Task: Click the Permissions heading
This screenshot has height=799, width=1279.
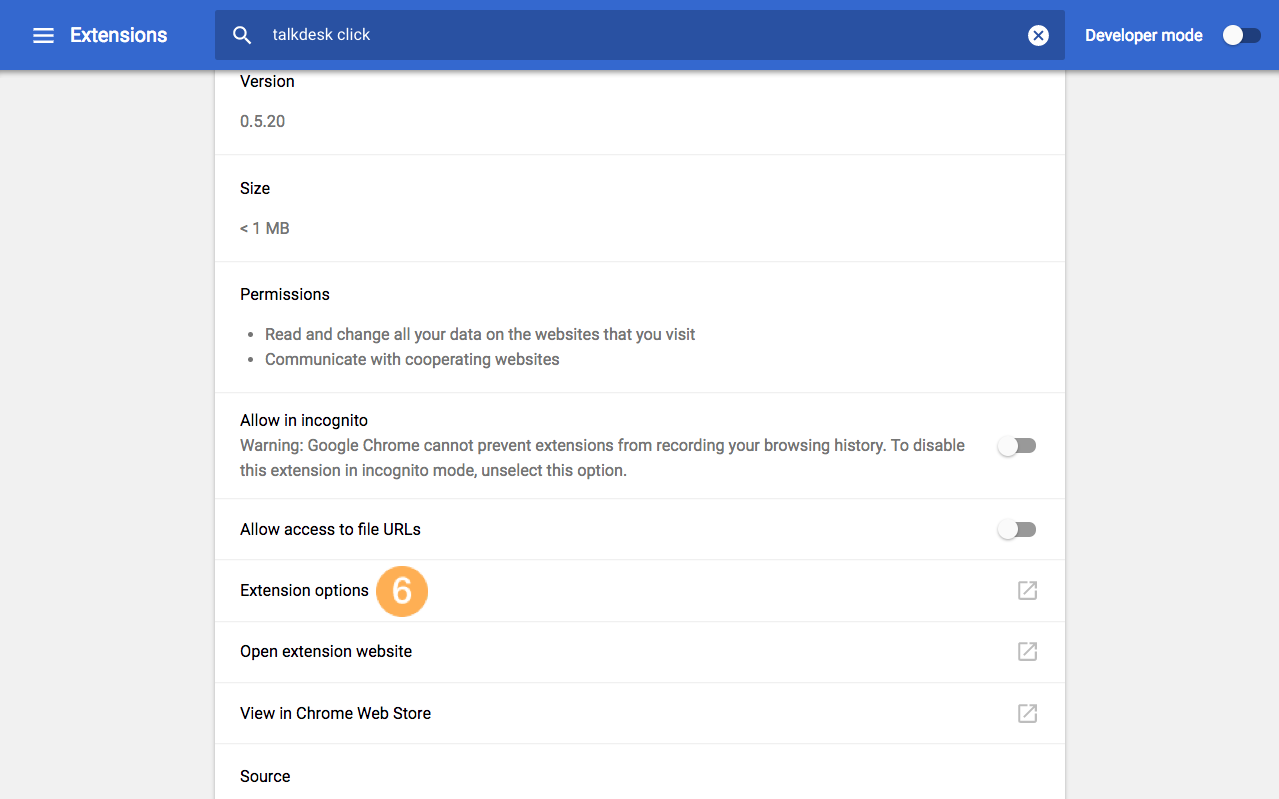Action: 285,294
